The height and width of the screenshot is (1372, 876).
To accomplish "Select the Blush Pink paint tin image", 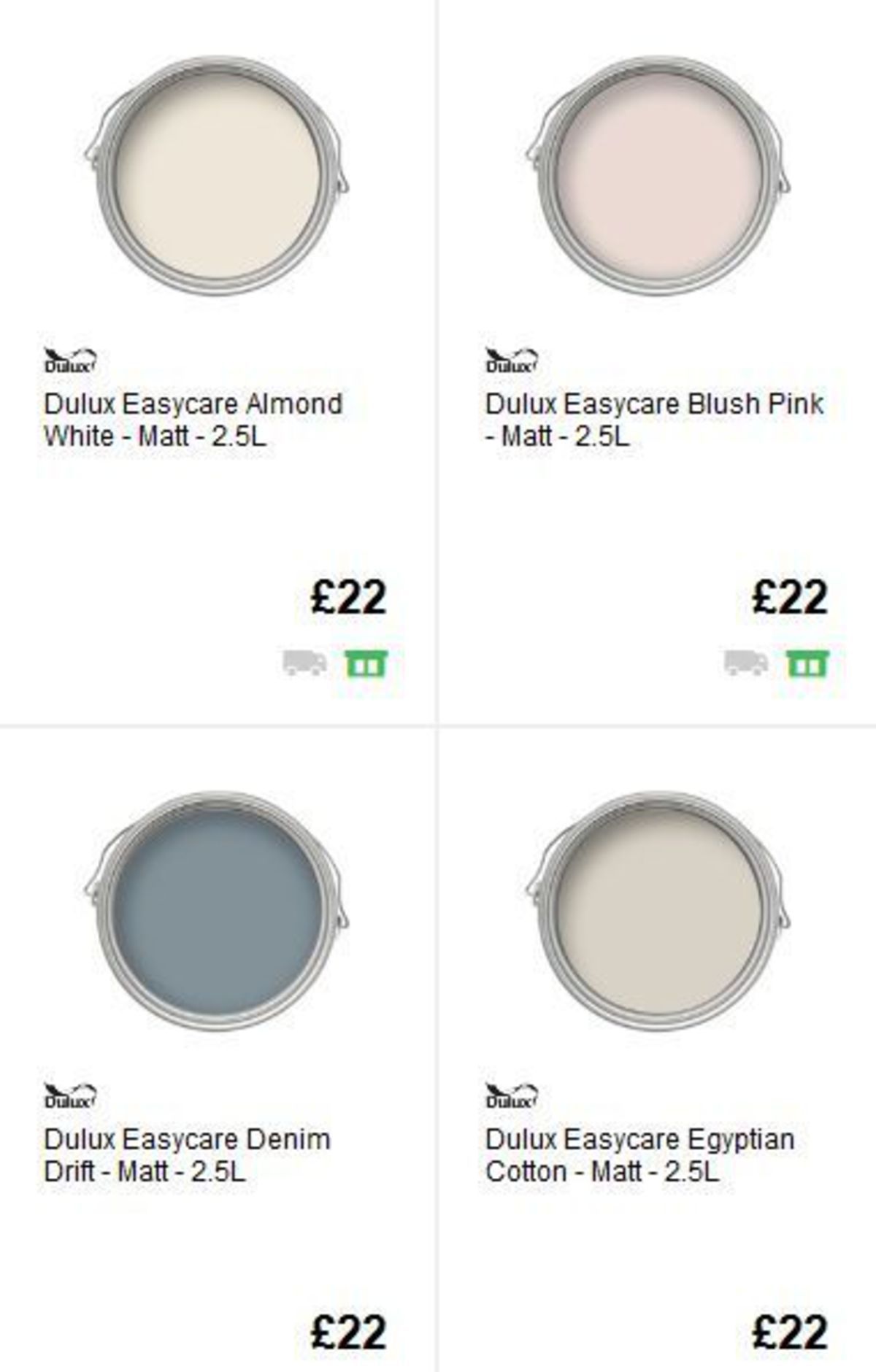I will pos(661,175).
